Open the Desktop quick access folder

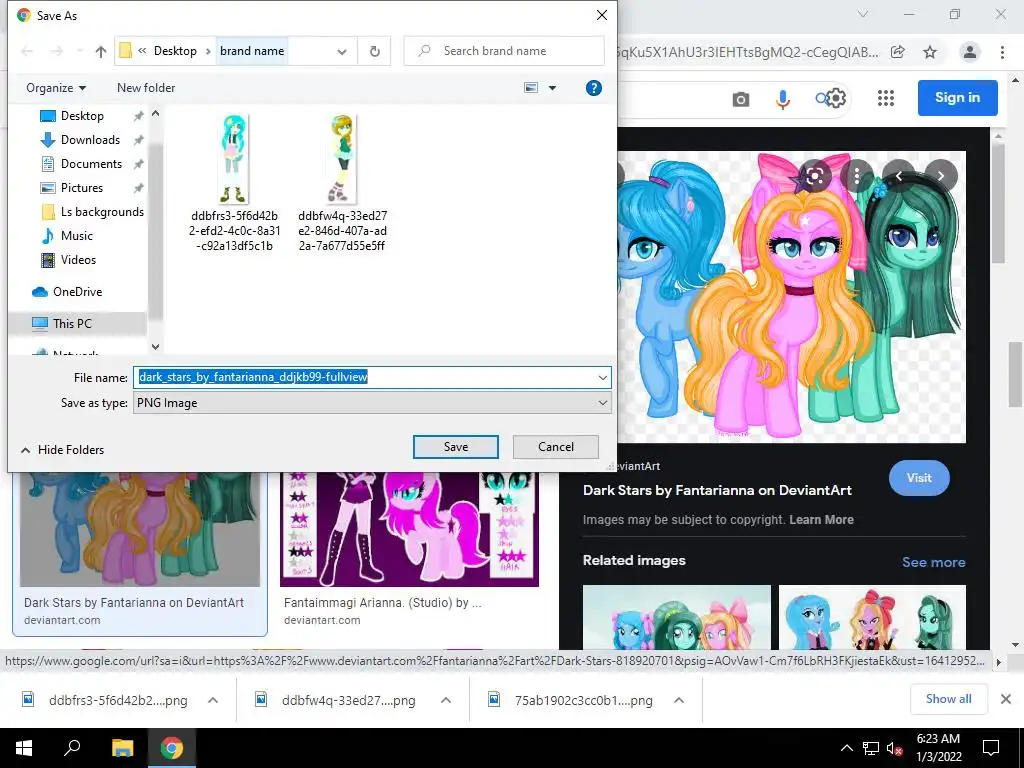(82, 116)
